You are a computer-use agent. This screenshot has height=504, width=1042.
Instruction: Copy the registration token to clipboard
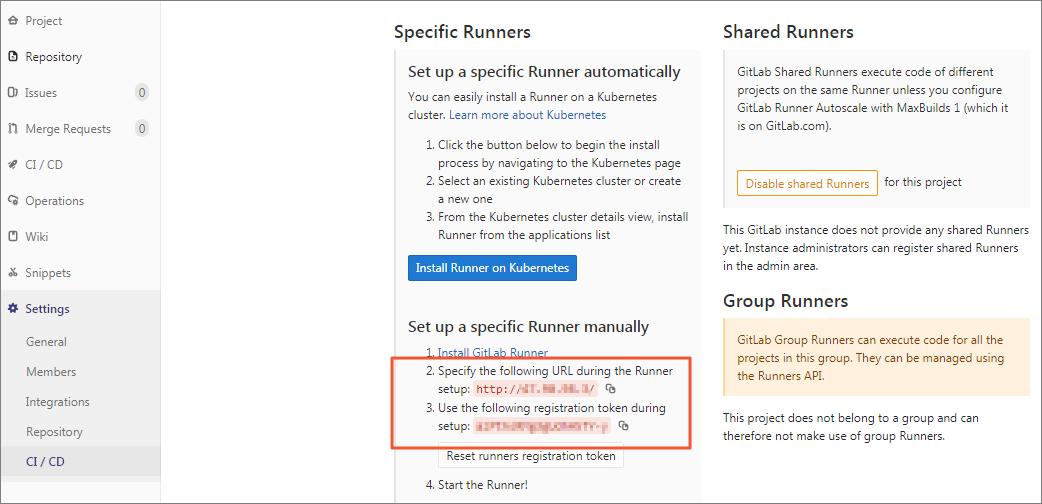(623, 426)
